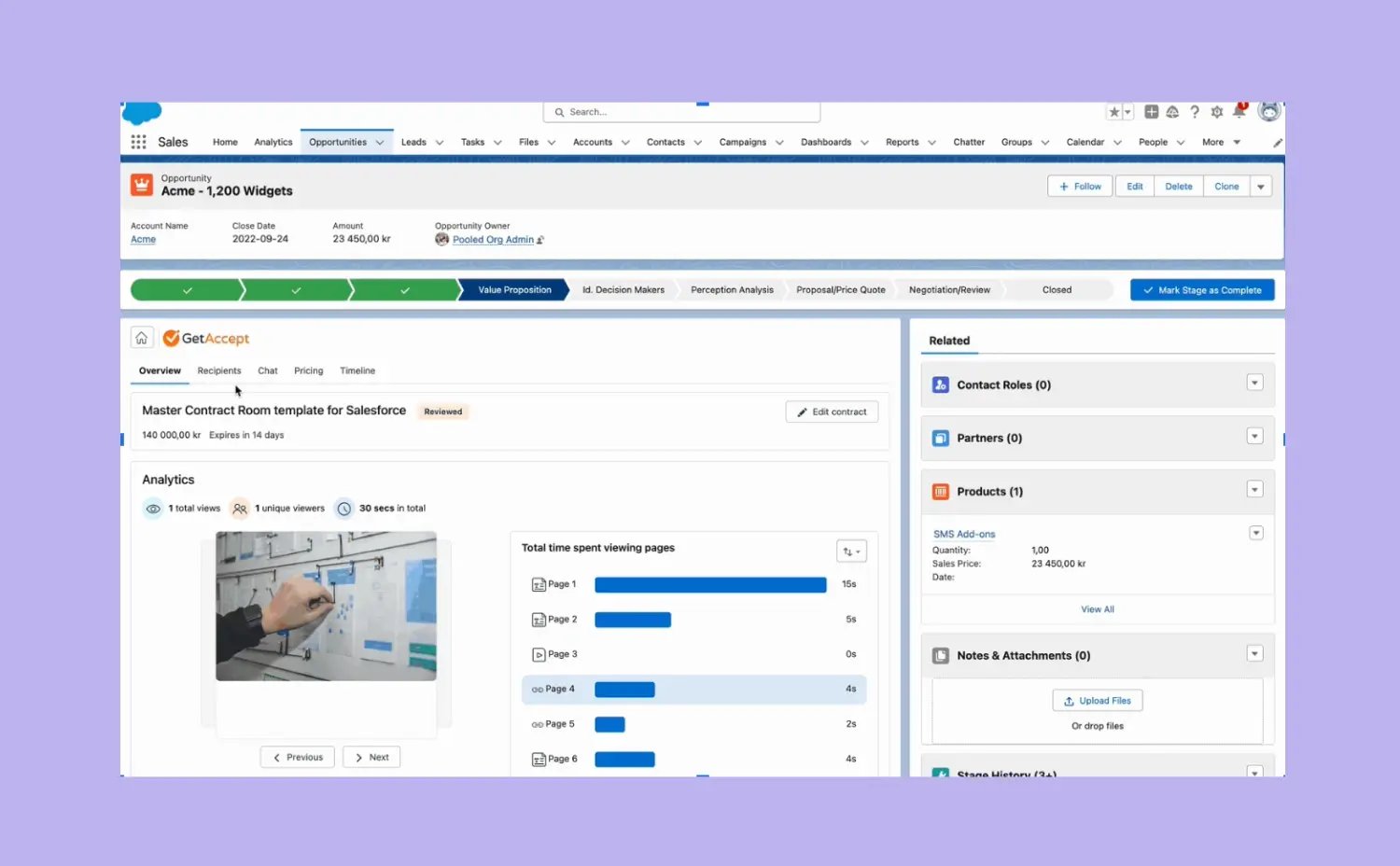
Task: View notifications via the bell icon
Action: pyautogui.click(x=1239, y=111)
